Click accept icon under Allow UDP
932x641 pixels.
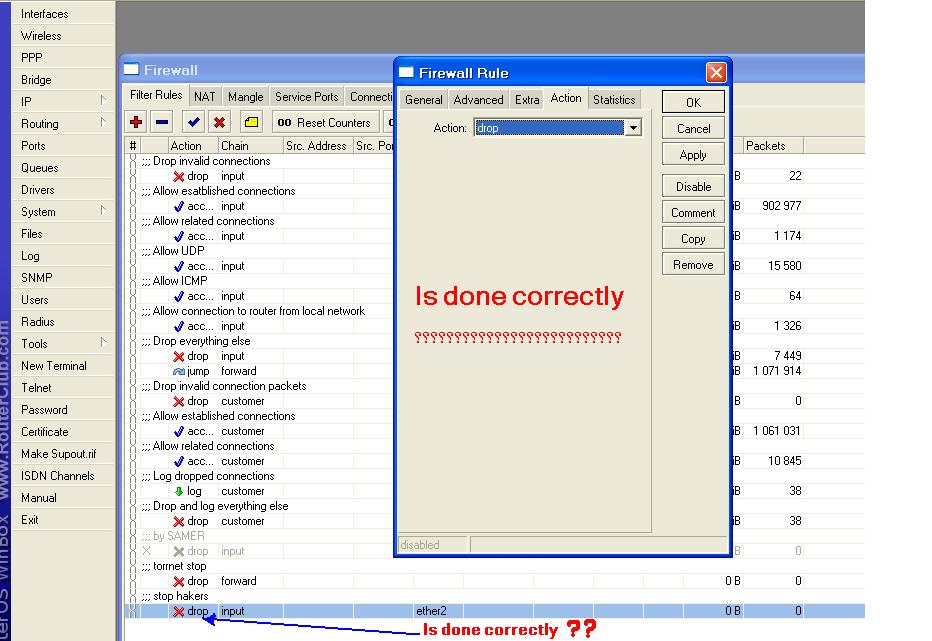[178, 266]
